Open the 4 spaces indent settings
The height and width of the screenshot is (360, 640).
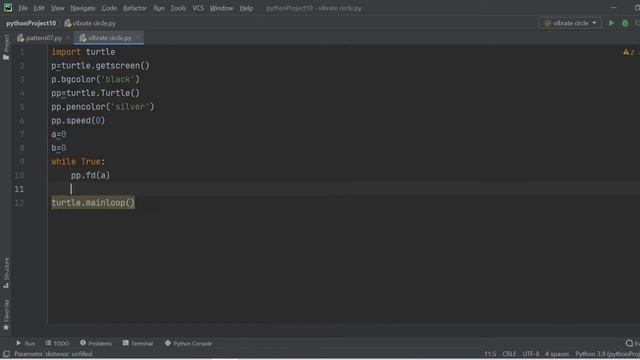(x=557, y=354)
